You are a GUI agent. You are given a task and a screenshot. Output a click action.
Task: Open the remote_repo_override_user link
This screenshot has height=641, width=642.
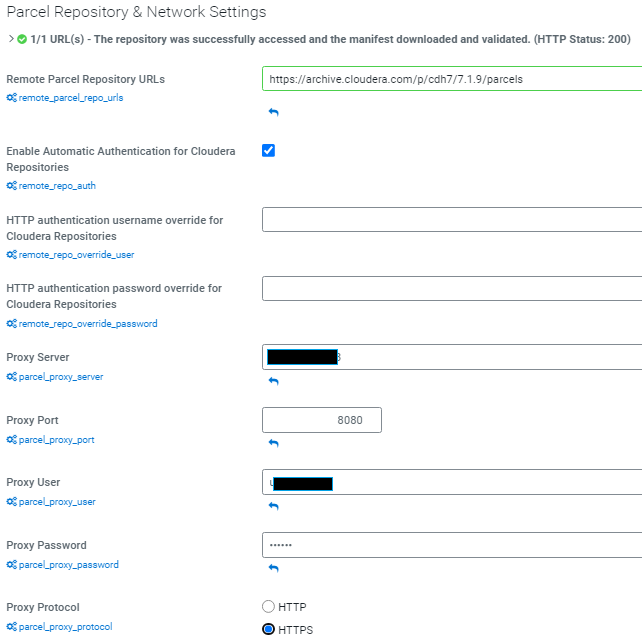click(x=77, y=255)
